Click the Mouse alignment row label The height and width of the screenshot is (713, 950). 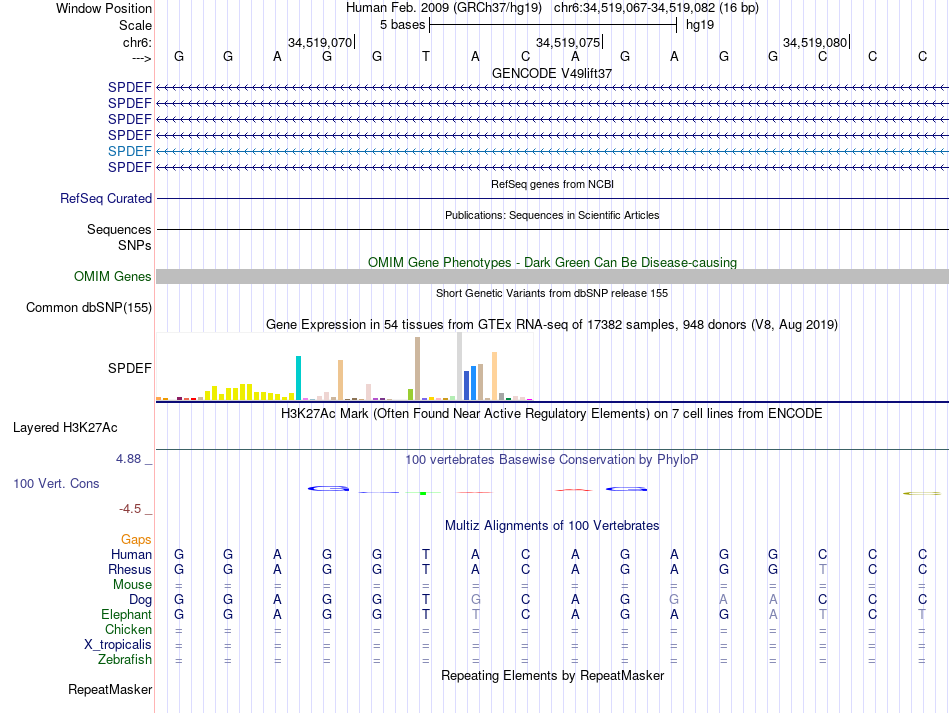pos(132,585)
